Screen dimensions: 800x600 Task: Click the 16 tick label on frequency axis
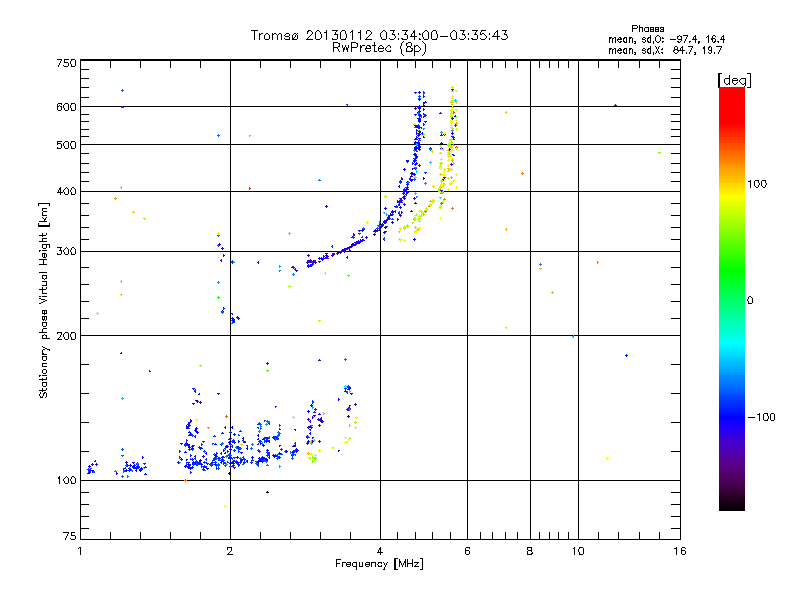(x=680, y=551)
